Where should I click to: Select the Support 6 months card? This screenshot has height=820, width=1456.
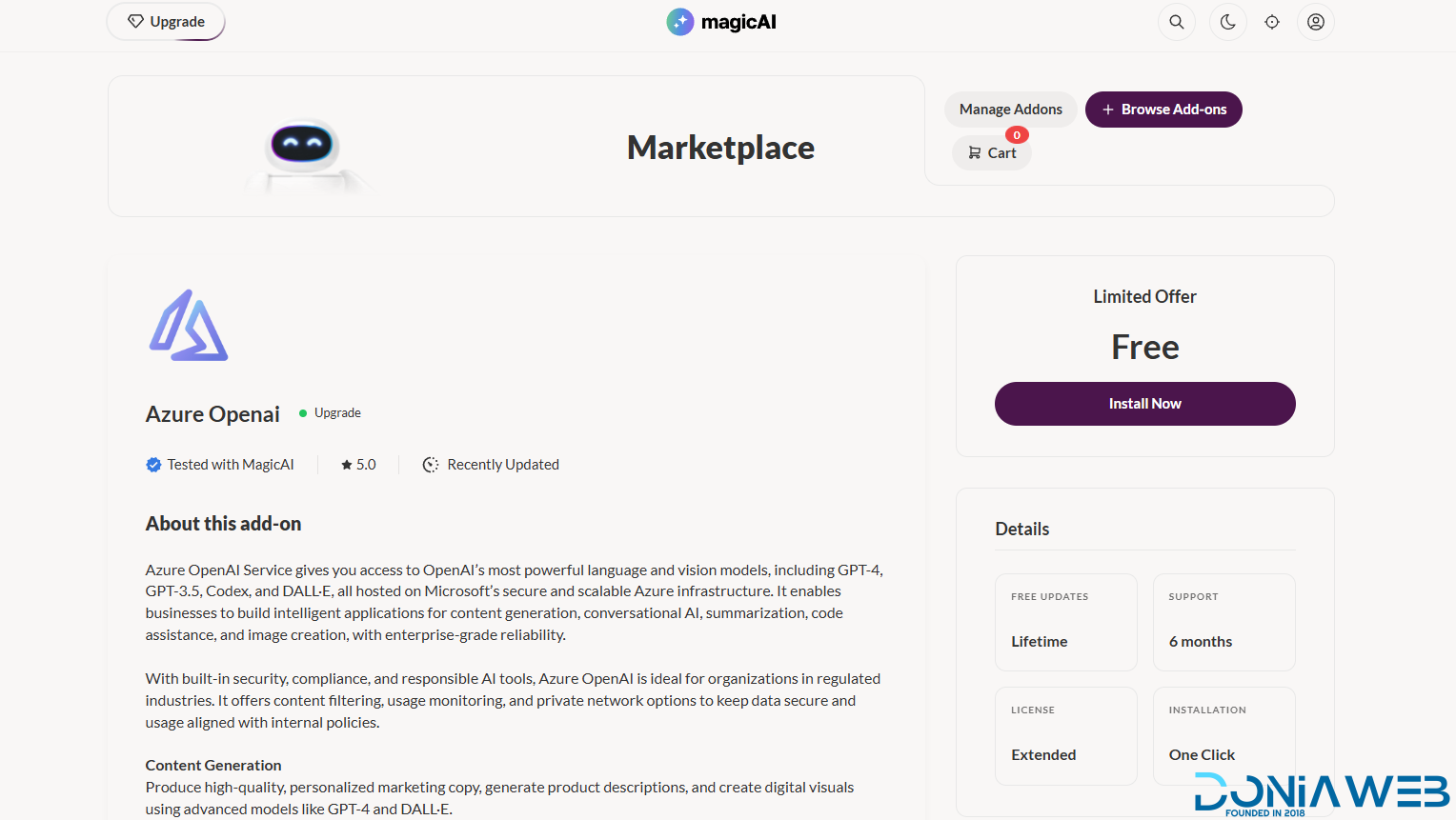(1223, 622)
